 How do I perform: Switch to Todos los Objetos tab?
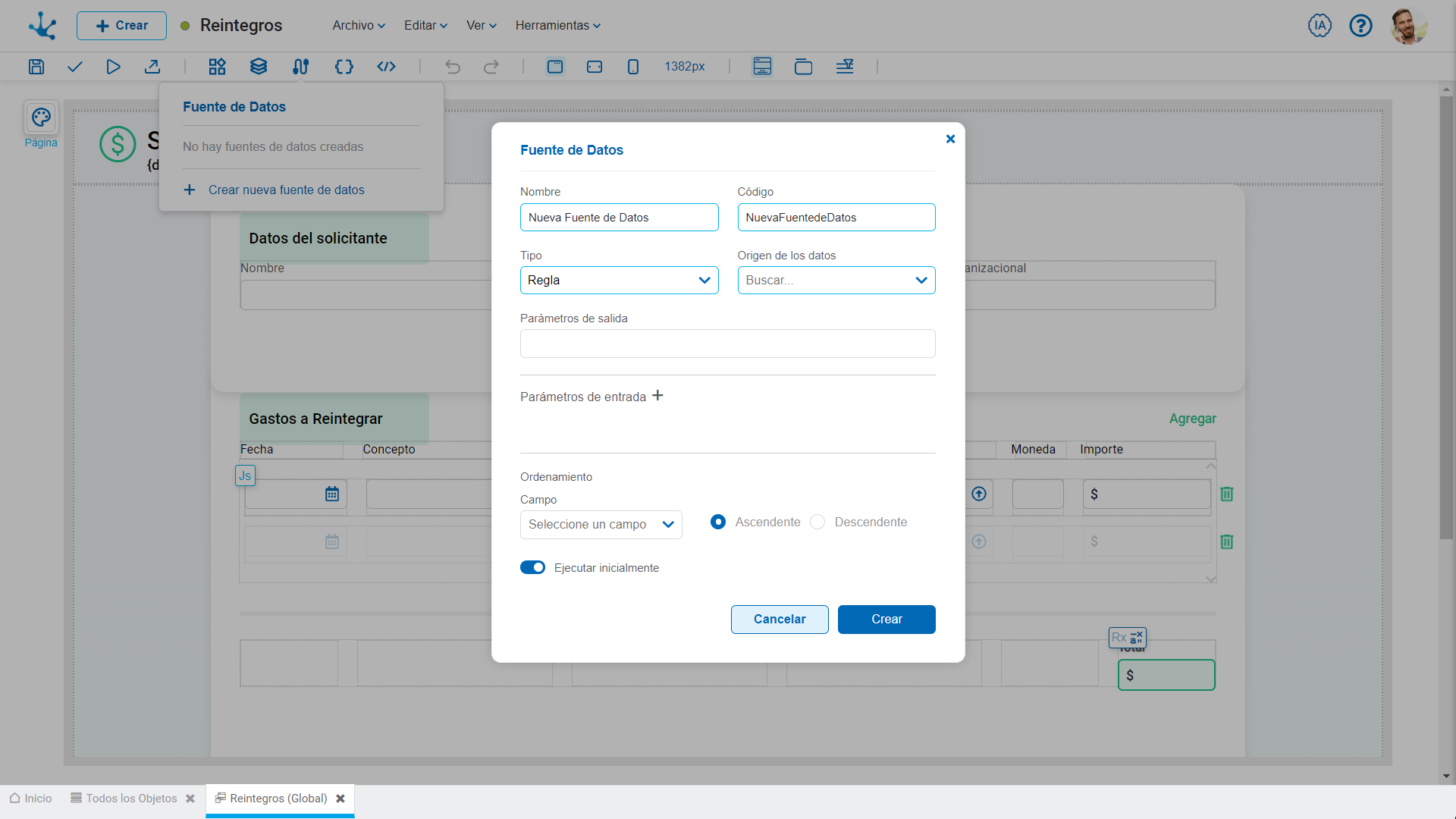click(124, 799)
